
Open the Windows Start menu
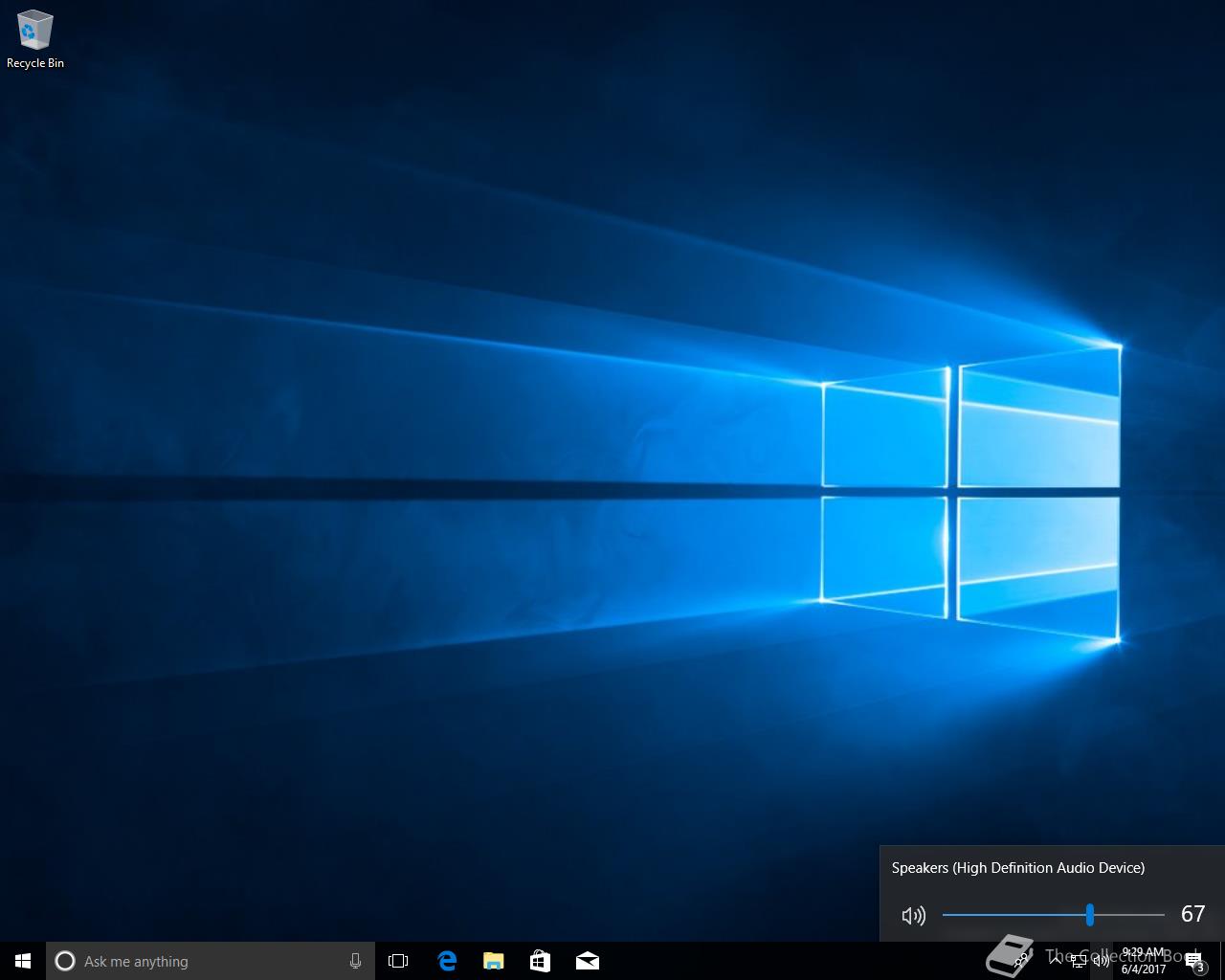(23, 961)
